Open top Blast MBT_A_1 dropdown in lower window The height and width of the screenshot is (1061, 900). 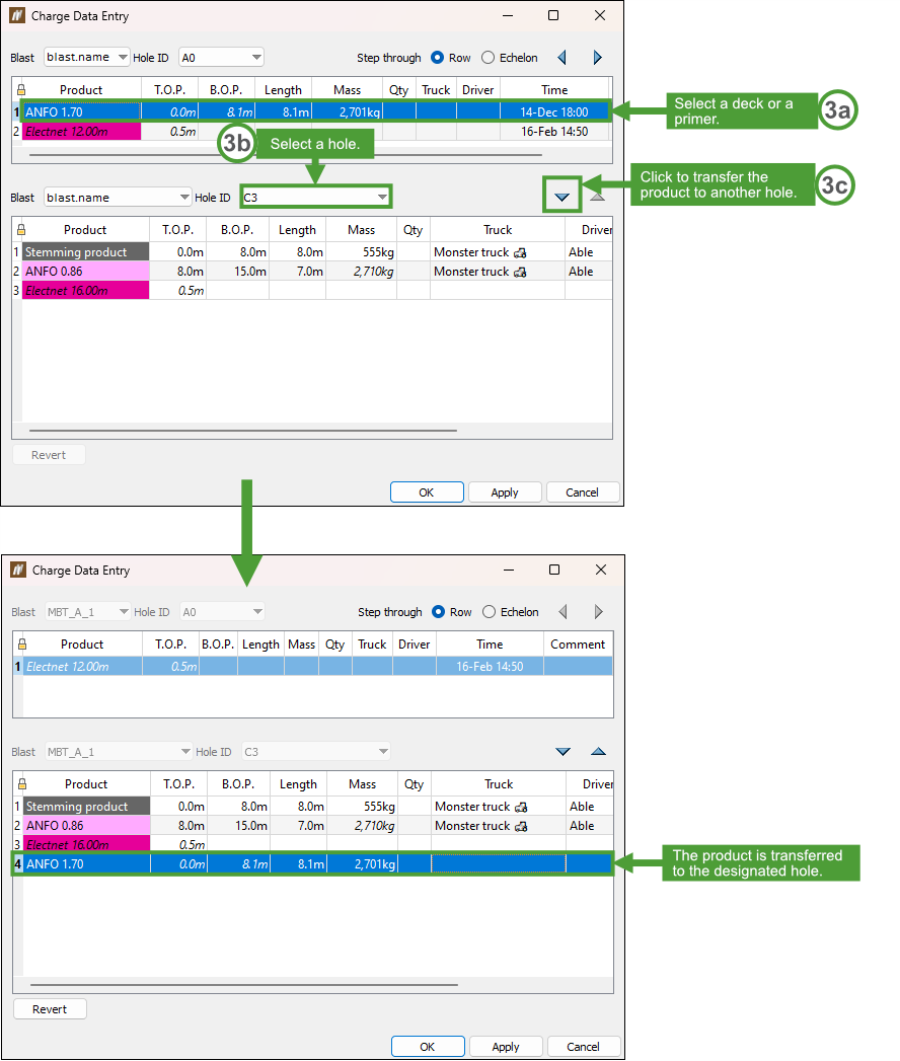pyautogui.click(x=88, y=612)
